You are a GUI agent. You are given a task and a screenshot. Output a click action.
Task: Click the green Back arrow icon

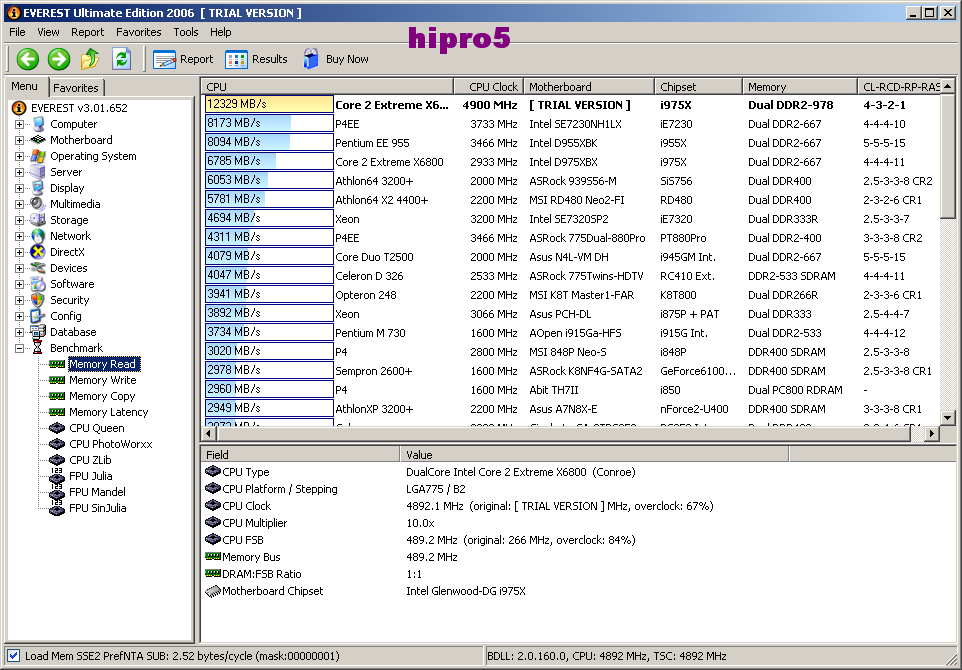point(28,59)
